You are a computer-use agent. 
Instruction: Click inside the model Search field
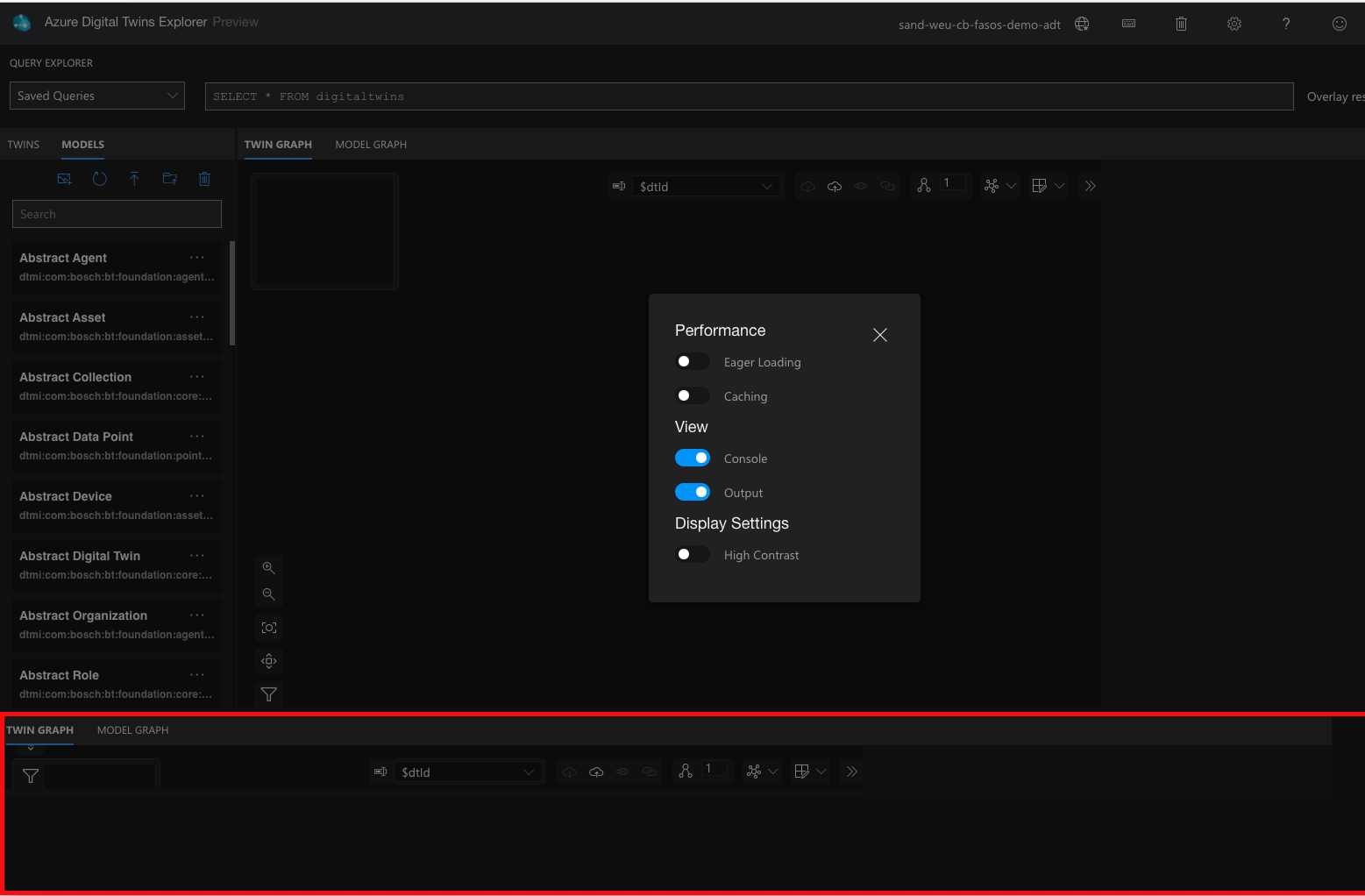117,213
